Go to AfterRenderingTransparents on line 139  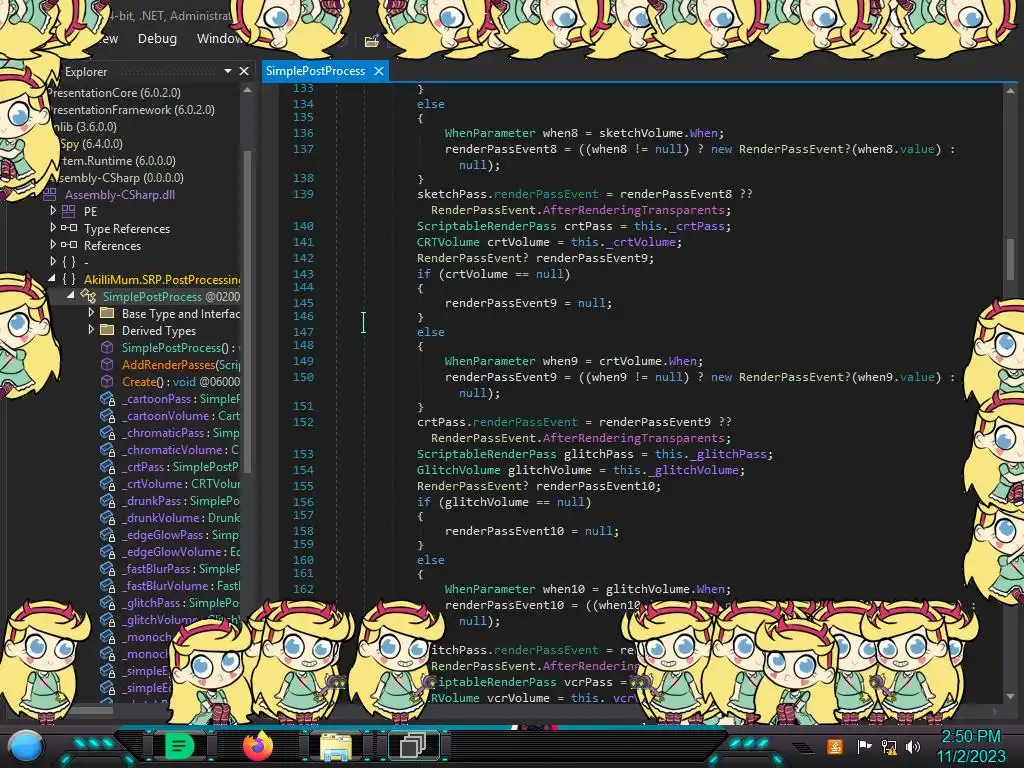click(x=633, y=210)
